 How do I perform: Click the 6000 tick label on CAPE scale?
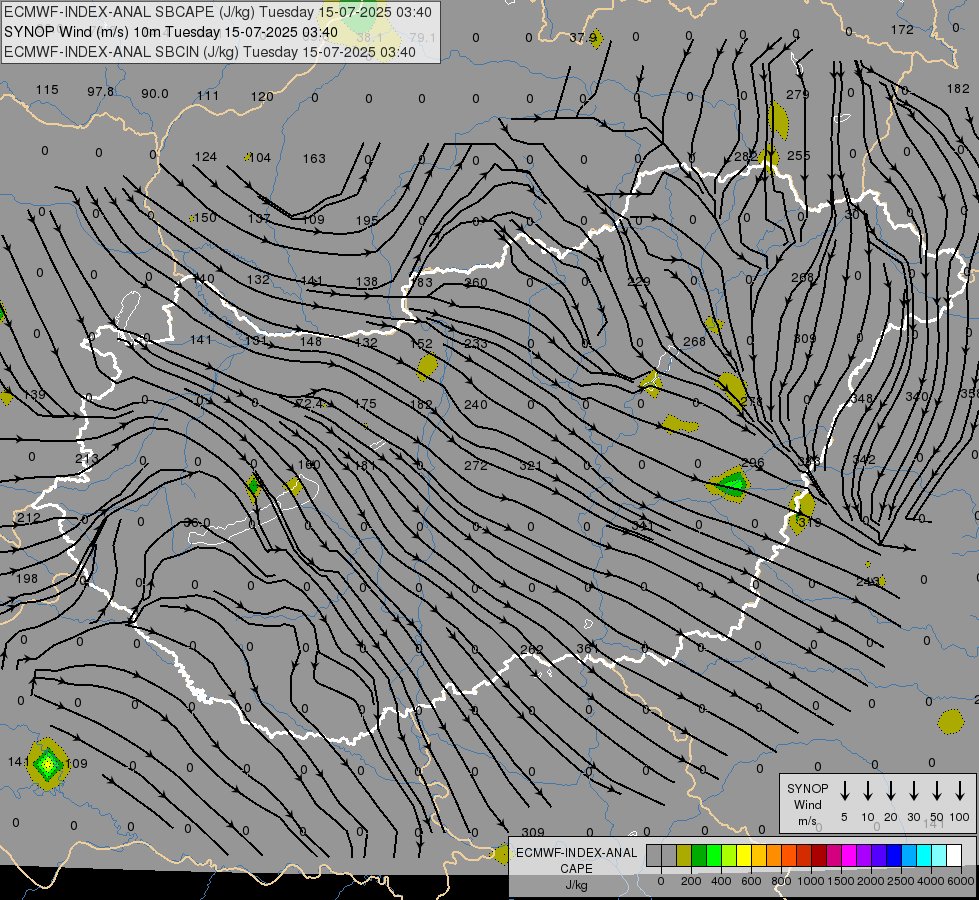coord(960,881)
